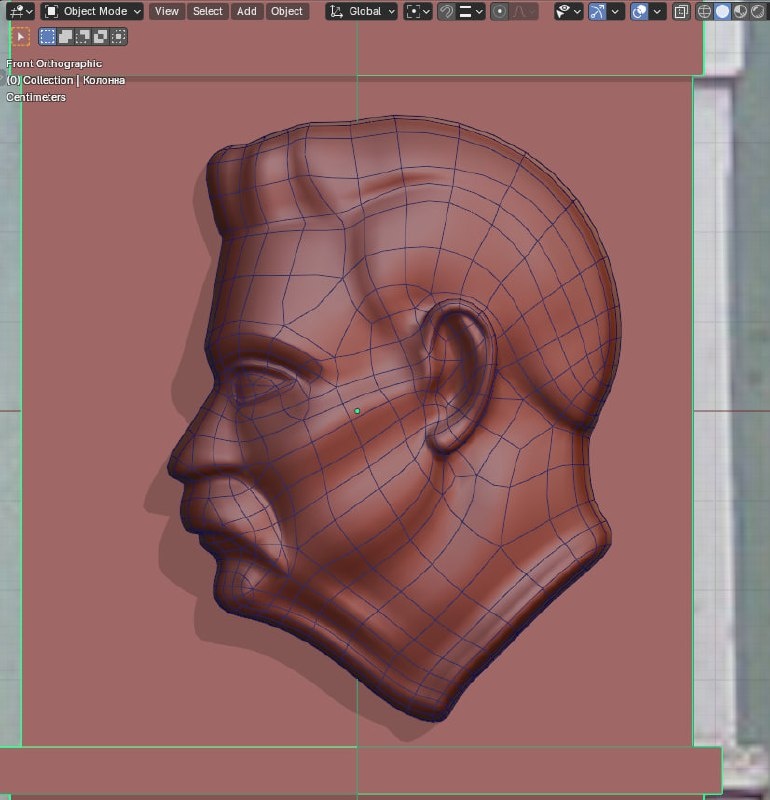
Task: Open the editor type selector
Action: [21, 11]
